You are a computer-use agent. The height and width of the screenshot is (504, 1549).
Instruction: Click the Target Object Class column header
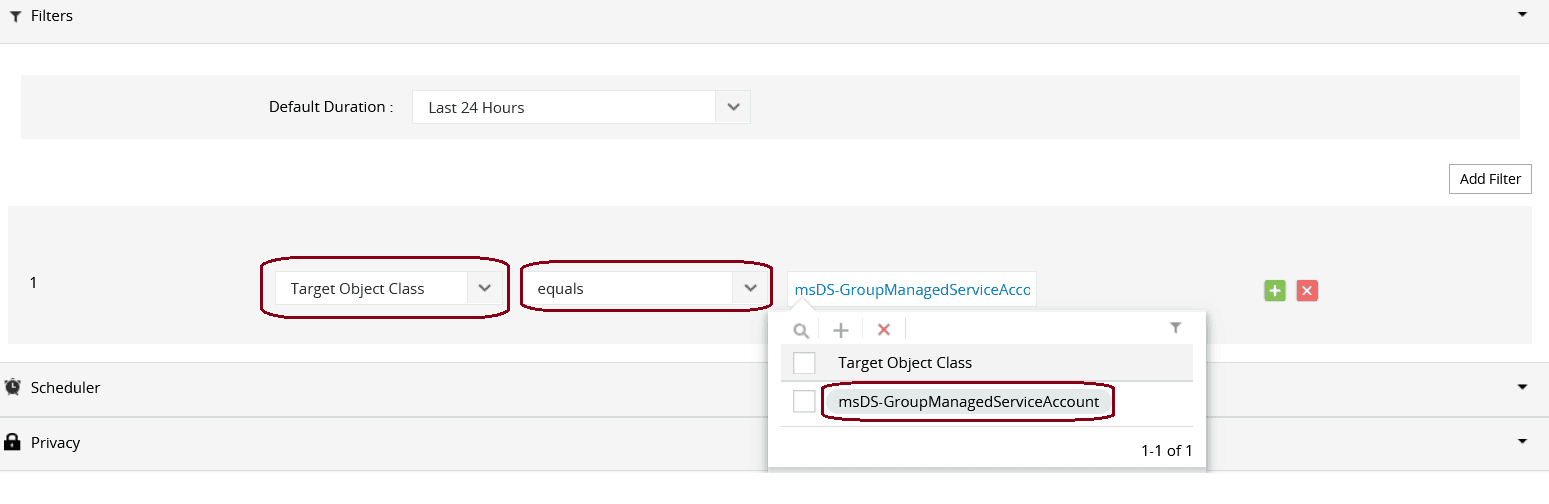click(904, 363)
